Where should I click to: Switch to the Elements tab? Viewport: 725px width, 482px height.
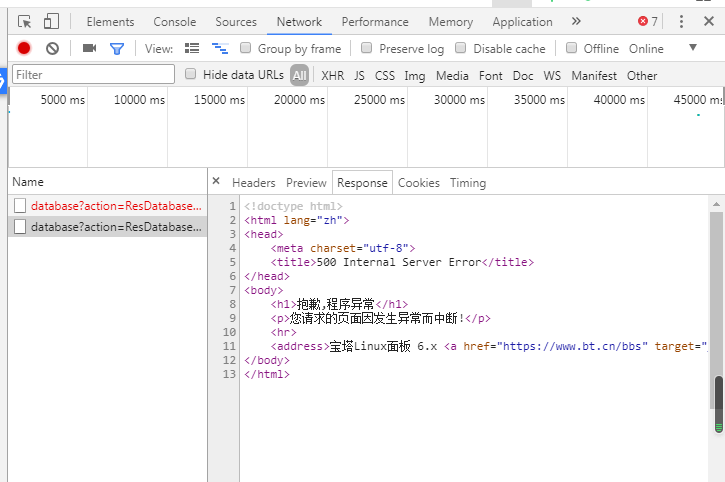(x=111, y=22)
